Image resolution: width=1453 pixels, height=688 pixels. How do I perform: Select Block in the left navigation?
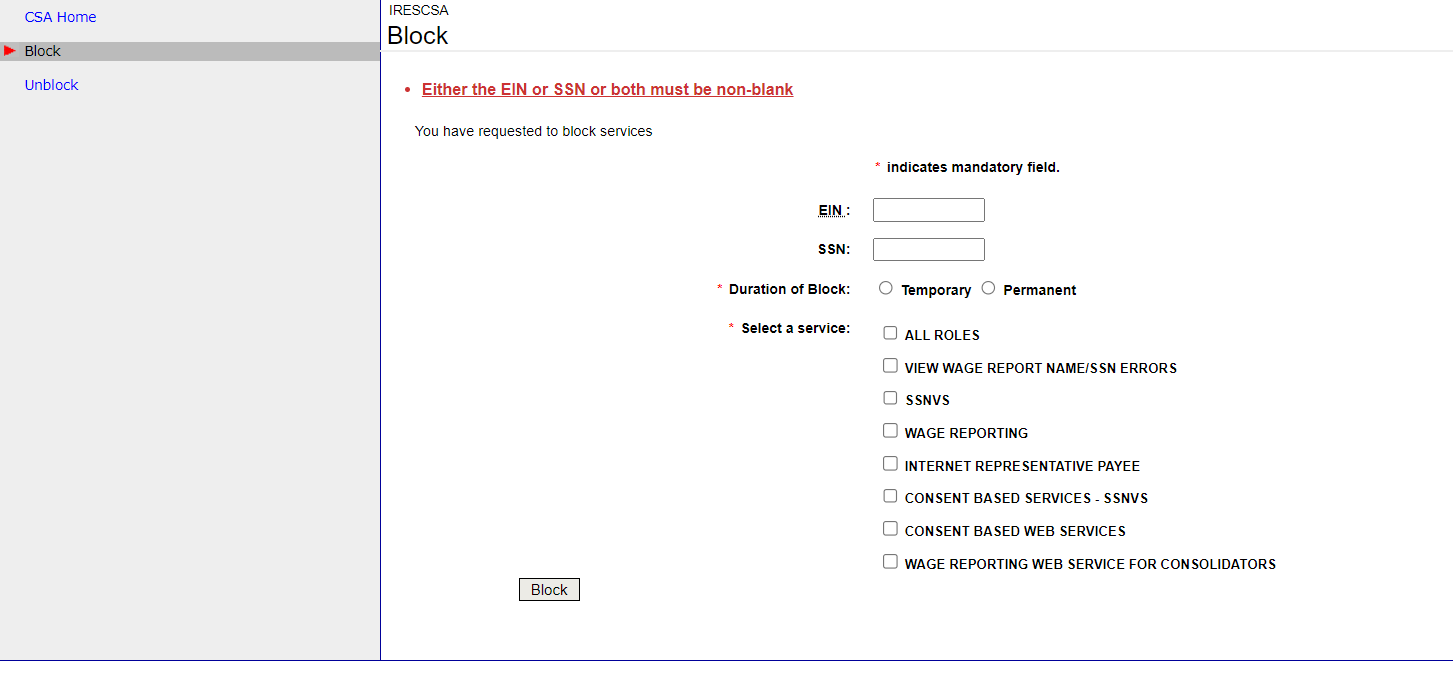point(43,51)
